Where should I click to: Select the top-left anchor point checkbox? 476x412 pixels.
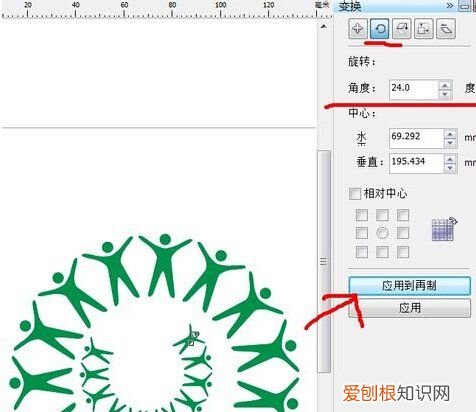point(362,215)
